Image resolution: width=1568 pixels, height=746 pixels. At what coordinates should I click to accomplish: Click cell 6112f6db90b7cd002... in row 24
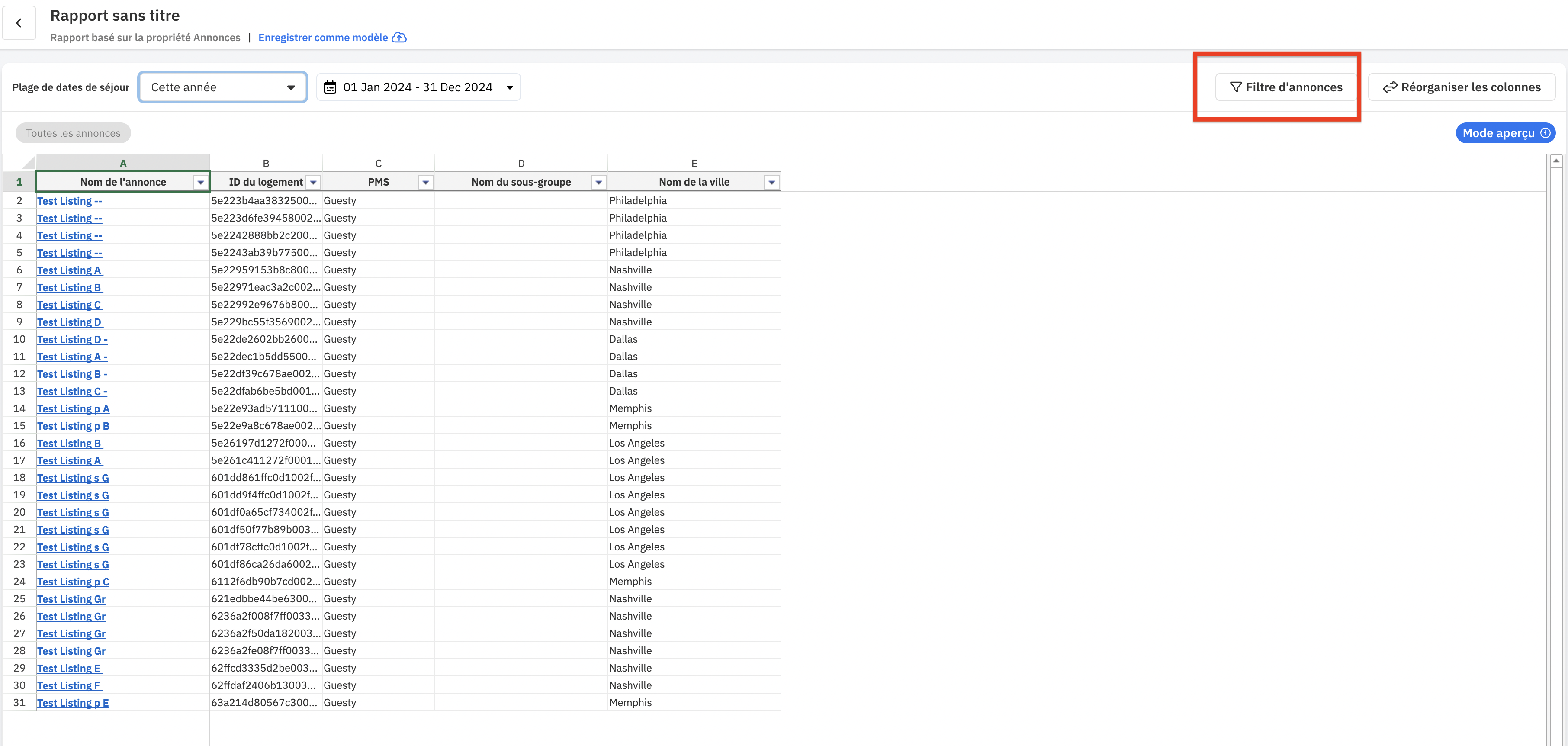pos(266,582)
